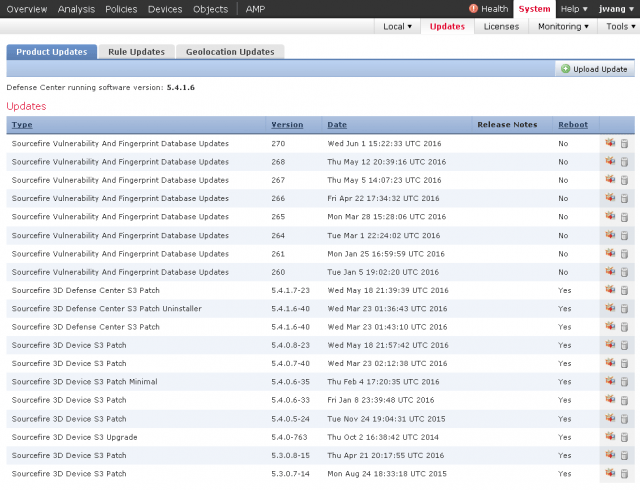Delete the S3 Patch Uninstaller 5.4.1.6-40
The image size is (640, 490).
coord(624,309)
